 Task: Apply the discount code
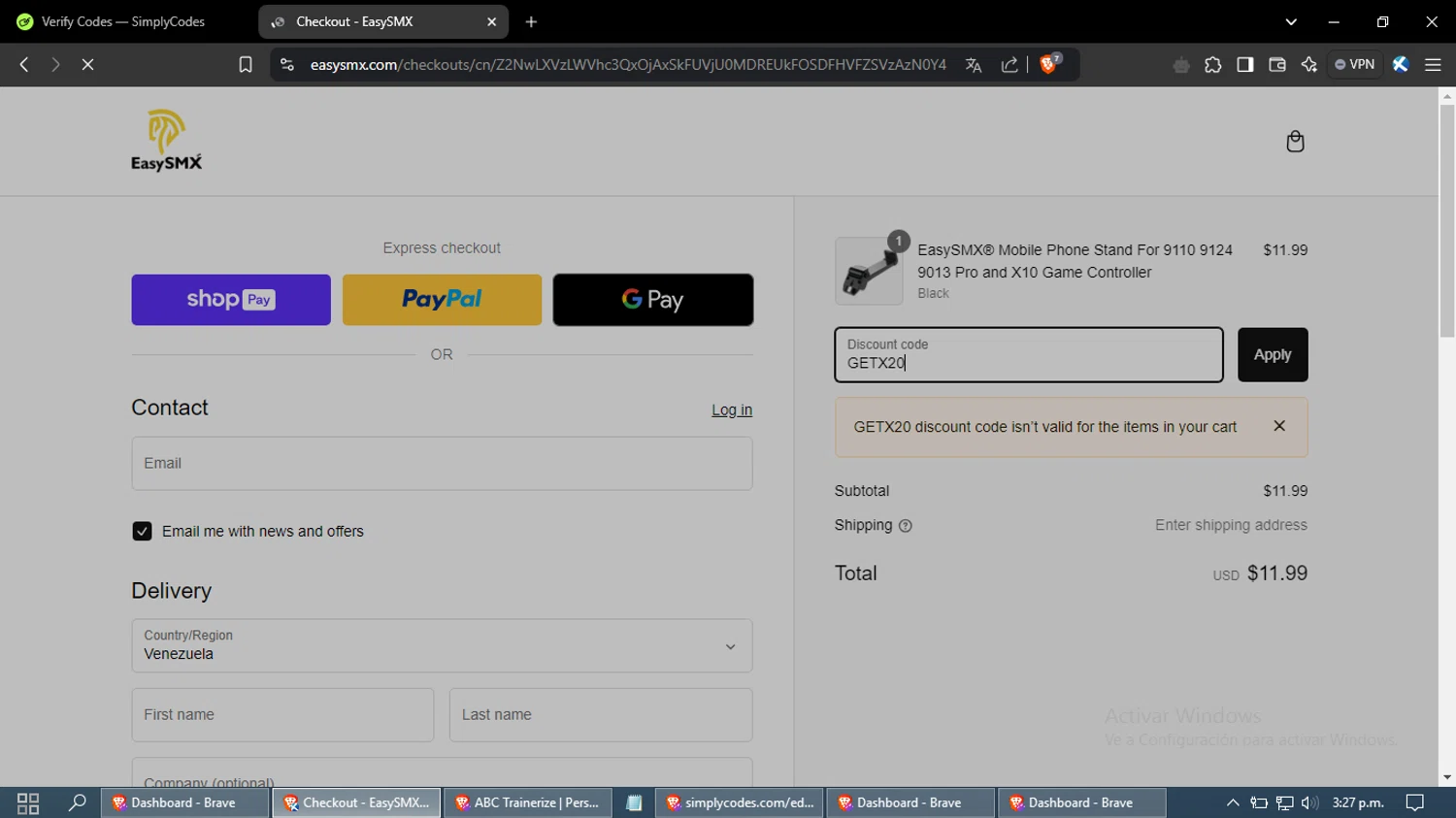[x=1273, y=355]
